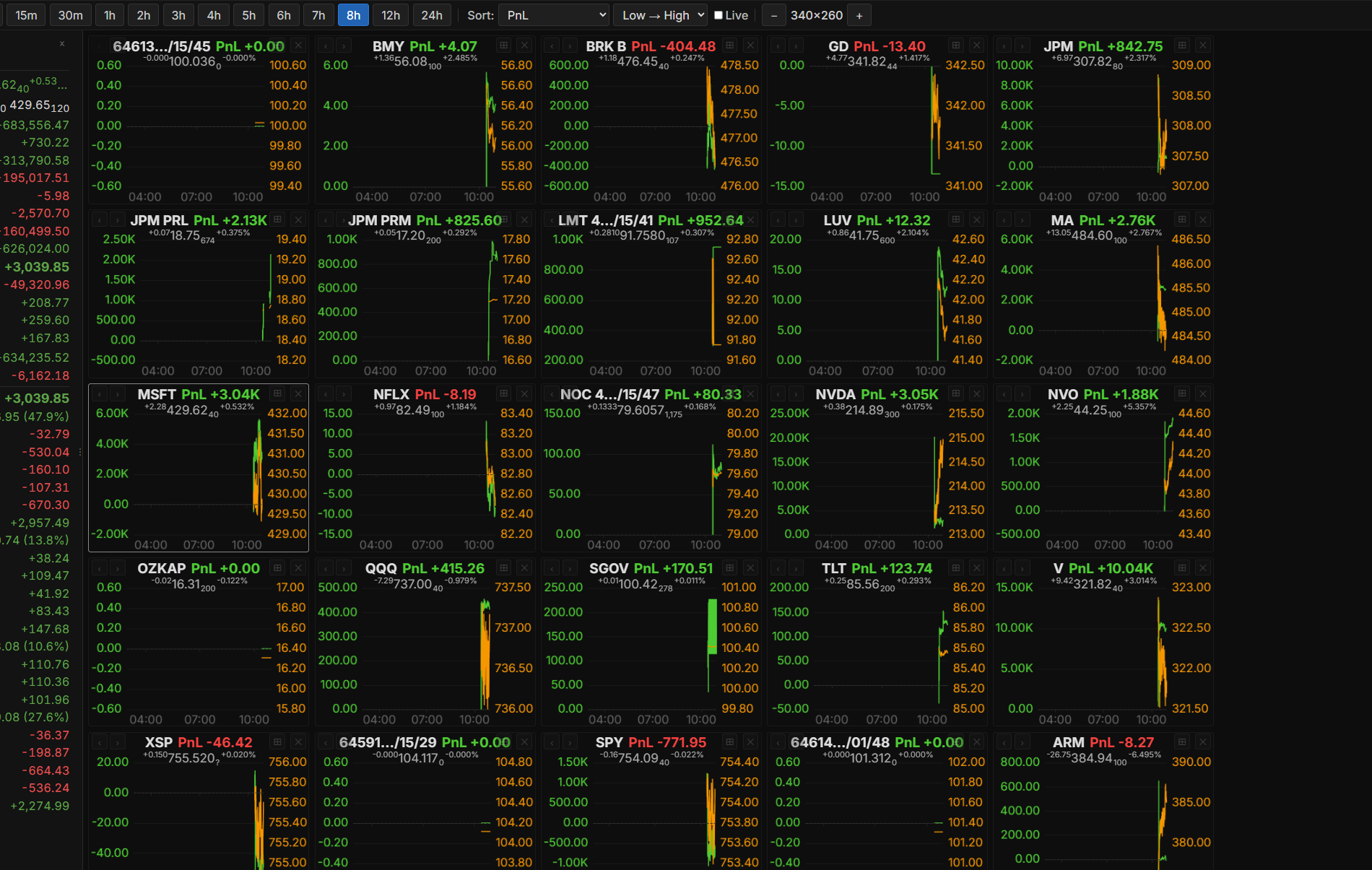The image size is (1372, 870).
Task: Click previous arrow on XSP chart
Action: pos(99,742)
